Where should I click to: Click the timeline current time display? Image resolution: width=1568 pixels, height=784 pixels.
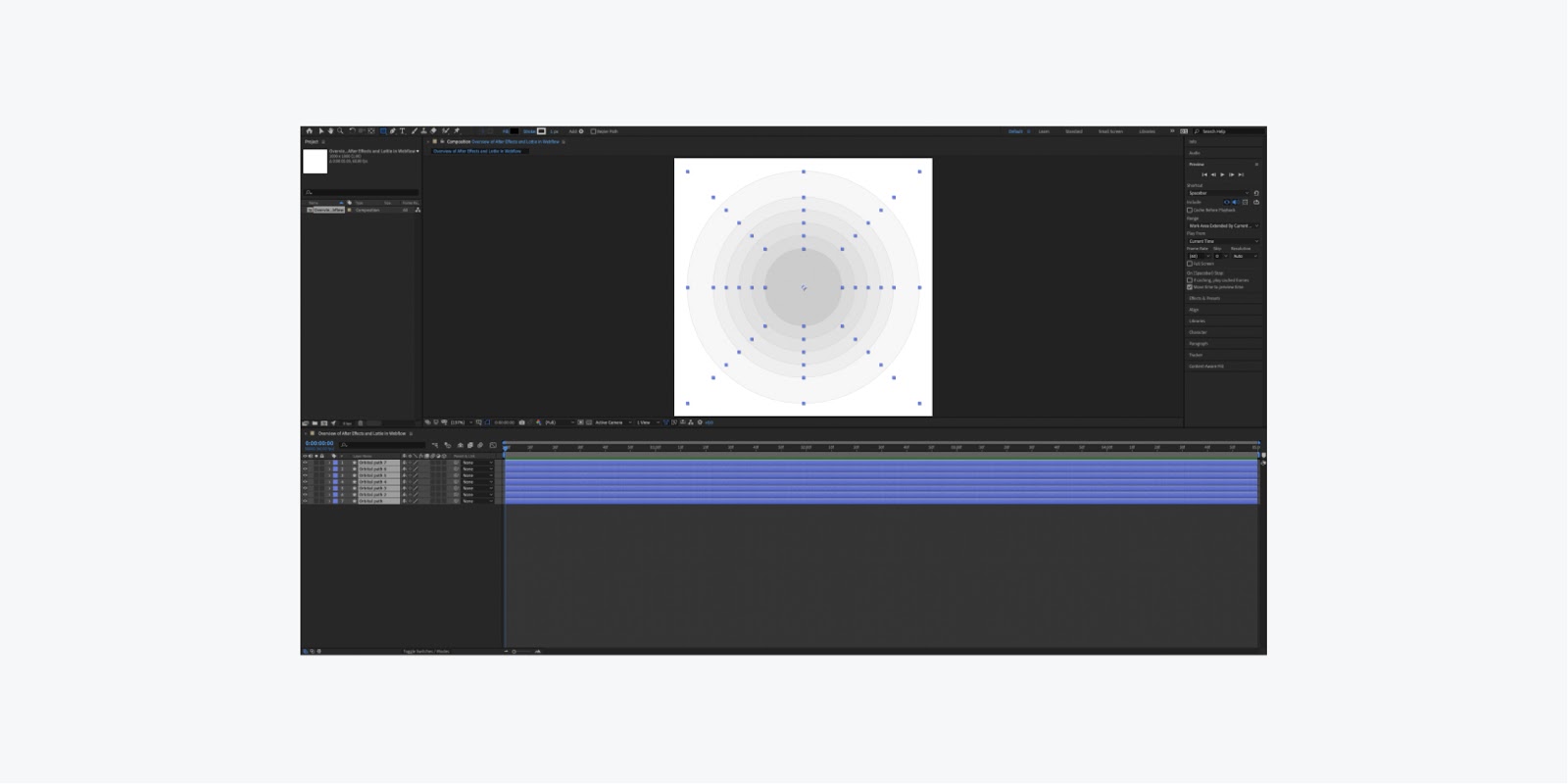(319, 443)
